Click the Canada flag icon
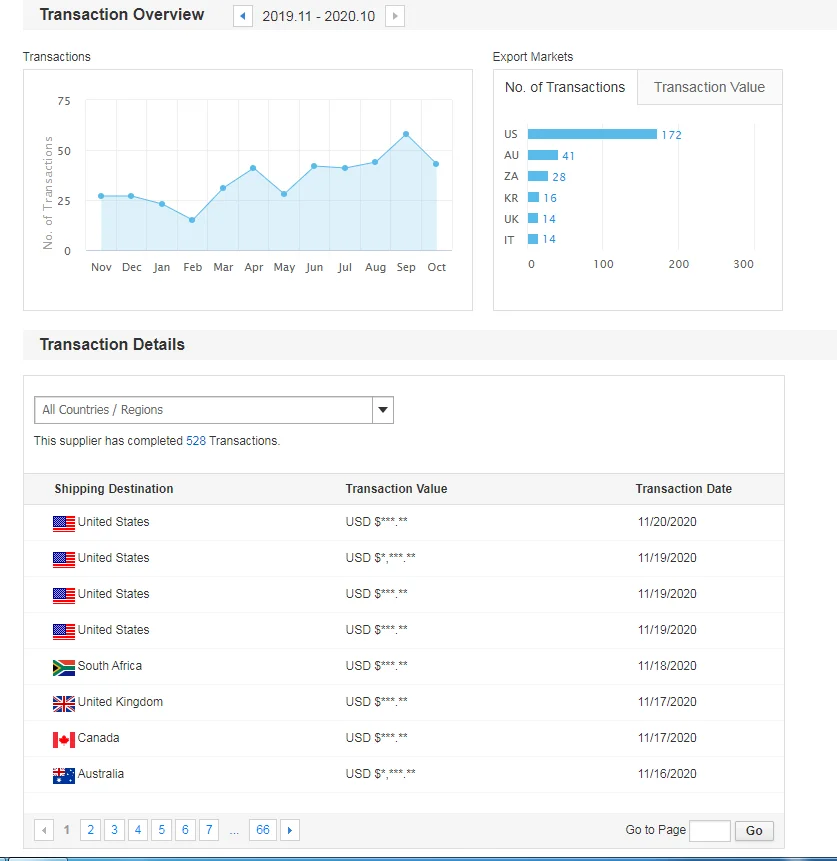The width and height of the screenshot is (837, 861). [x=64, y=739]
